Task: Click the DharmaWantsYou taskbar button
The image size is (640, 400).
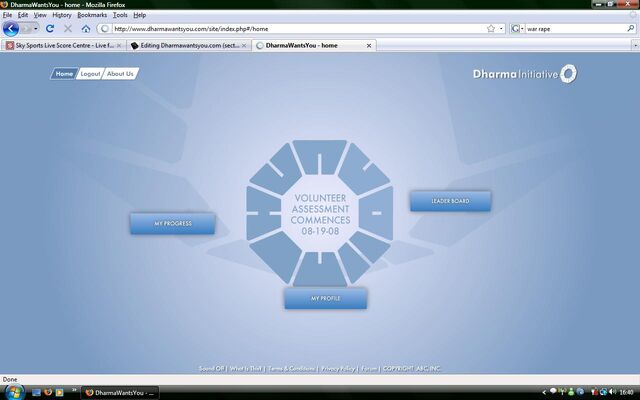Action: 120,393
